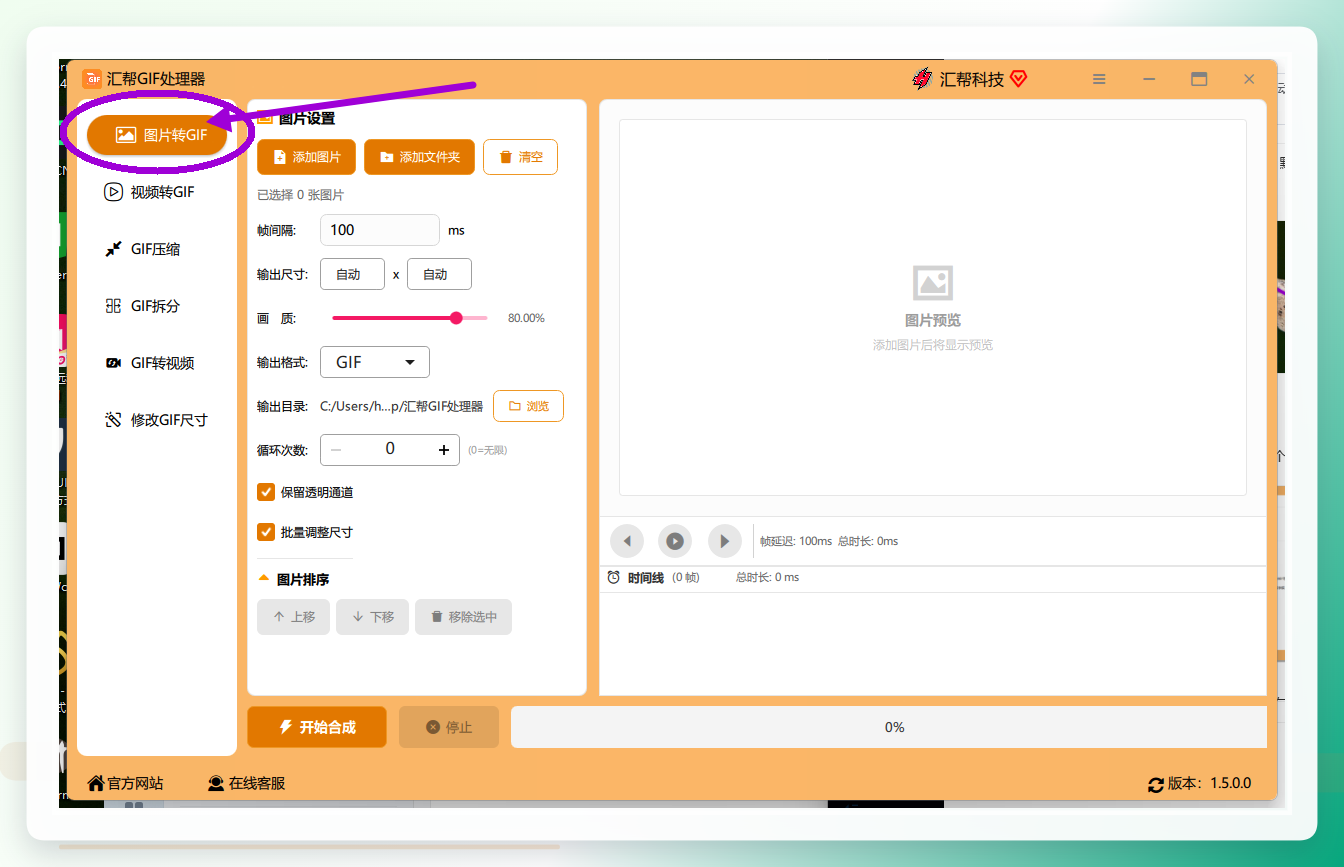Click the 版本: 1.5.0.0 text

point(1209,784)
